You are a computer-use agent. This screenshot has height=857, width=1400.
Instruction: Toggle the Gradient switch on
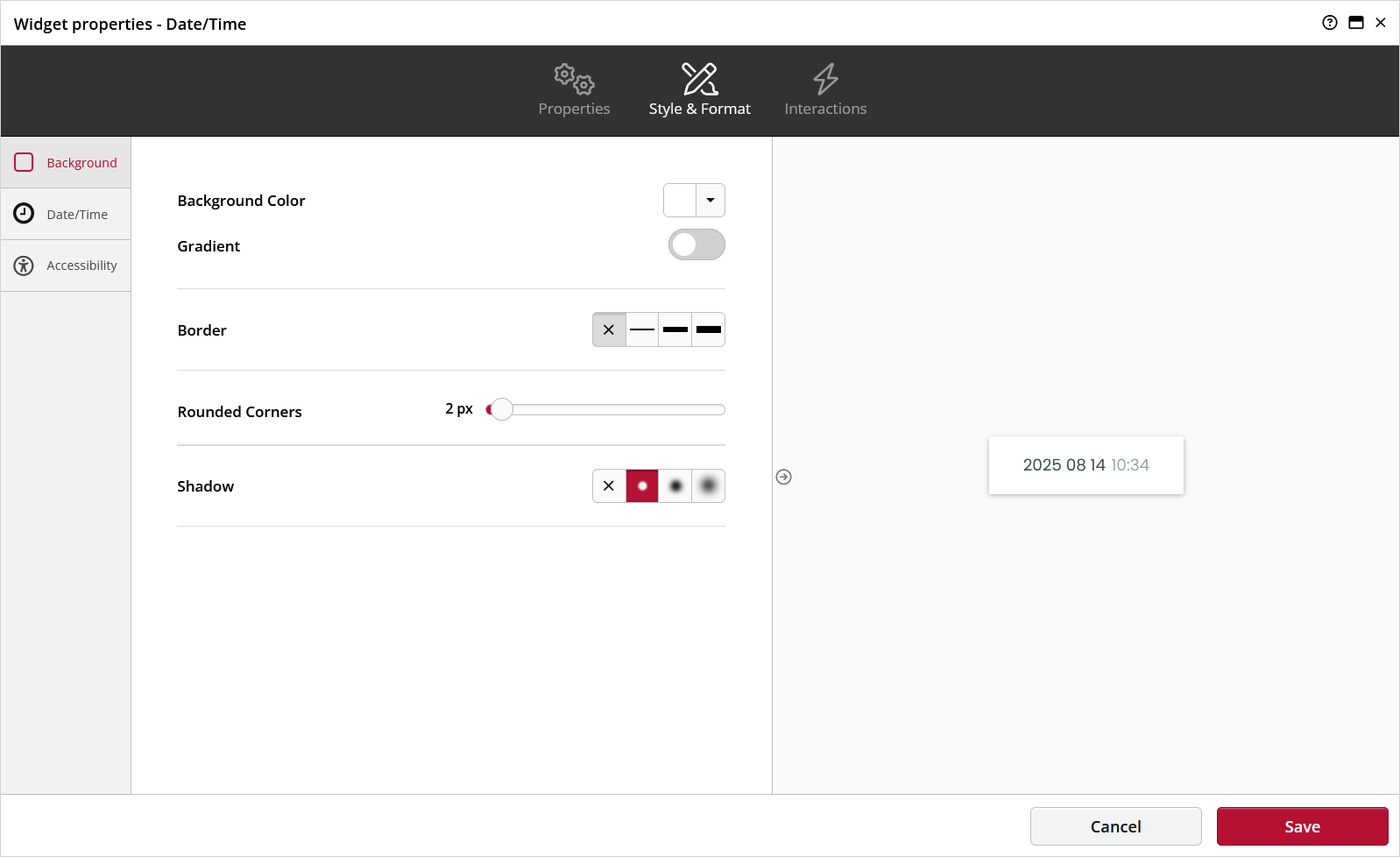click(696, 244)
